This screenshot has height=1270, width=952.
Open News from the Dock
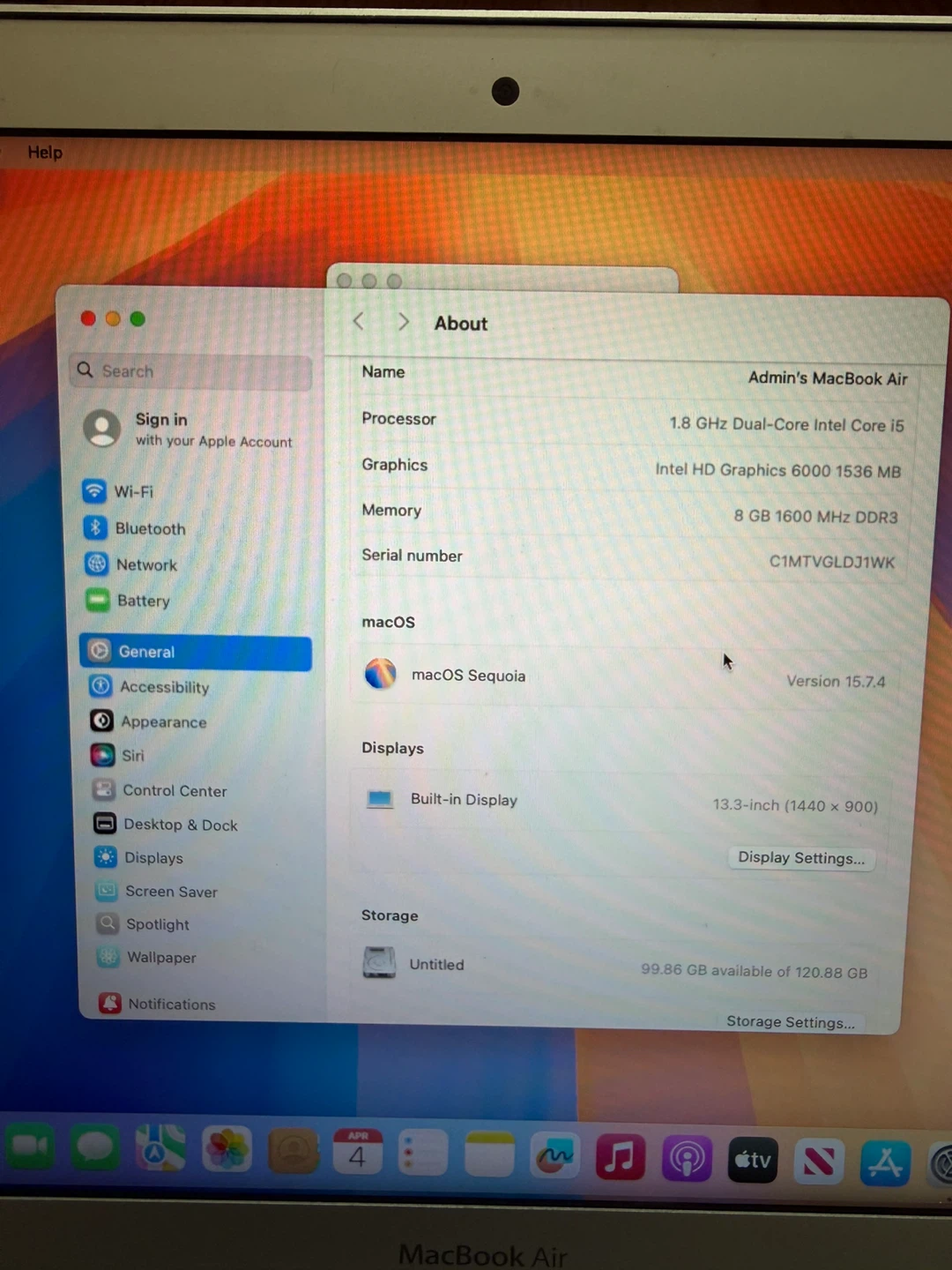click(819, 1162)
